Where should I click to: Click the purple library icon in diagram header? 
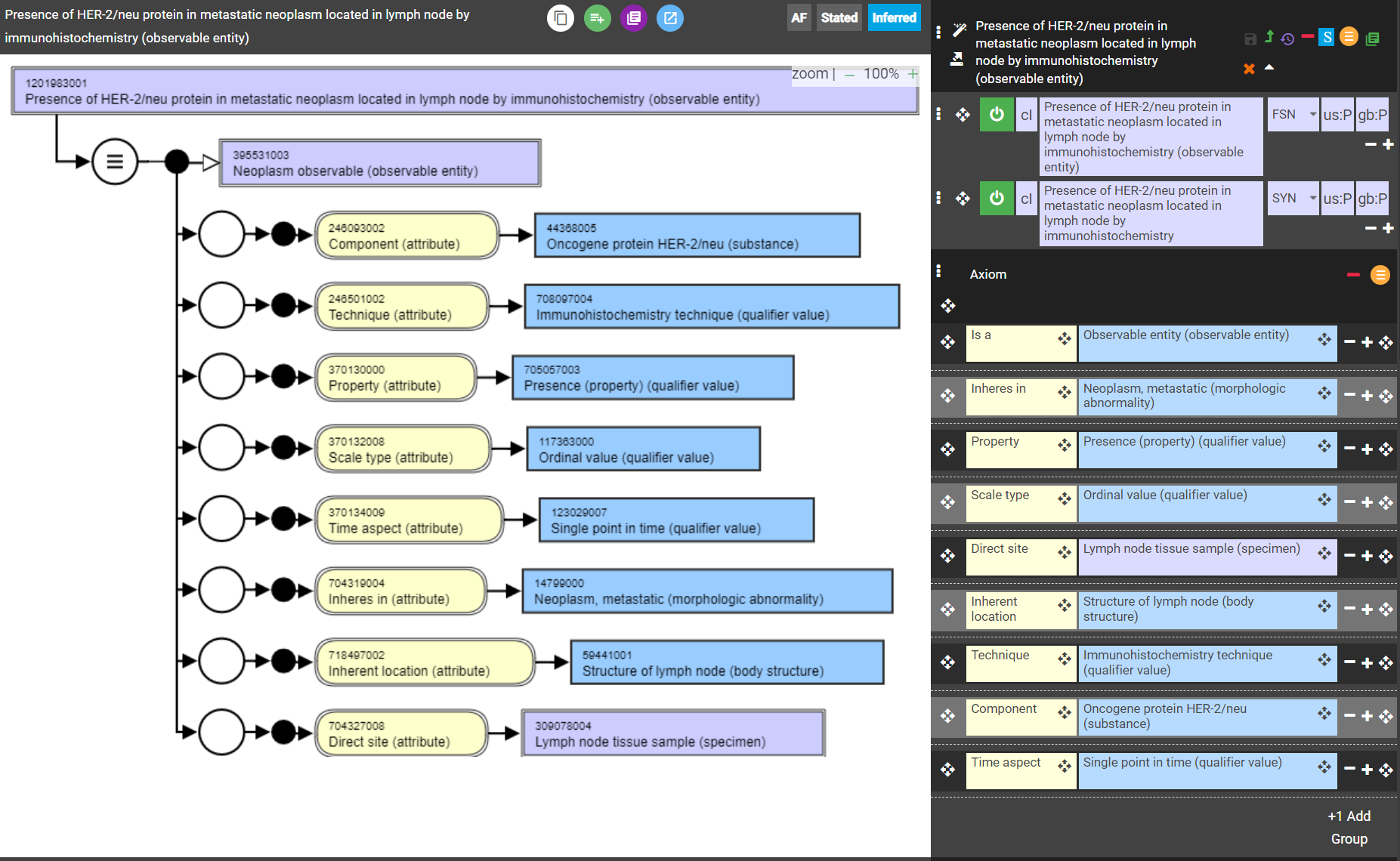pos(633,18)
